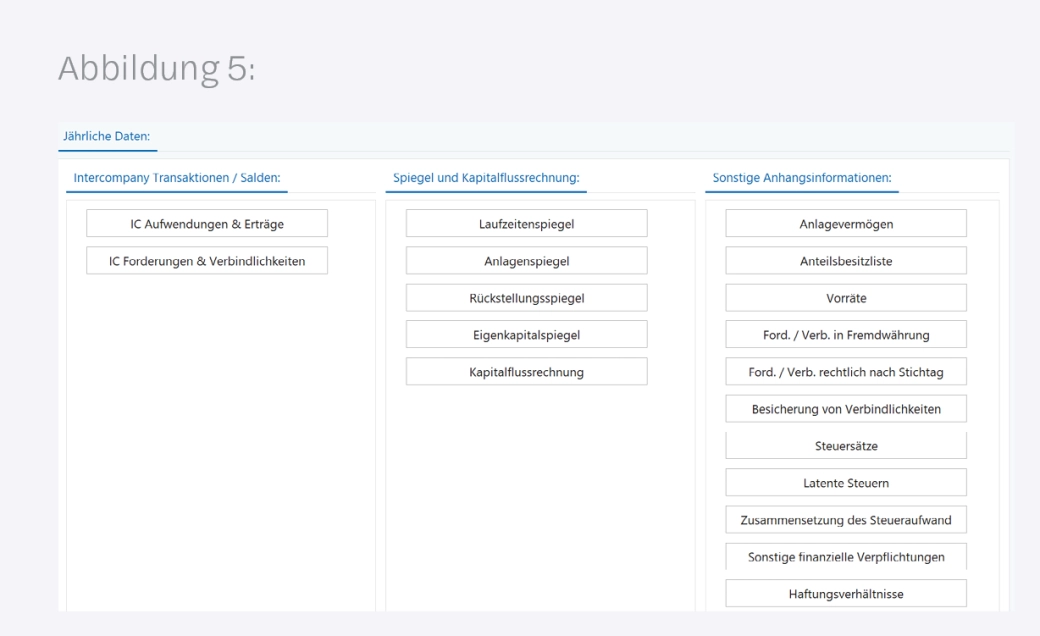Image resolution: width=1040 pixels, height=636 pixels.
Task: Select the Steuersätze button
Action: (x=846, y=446)
